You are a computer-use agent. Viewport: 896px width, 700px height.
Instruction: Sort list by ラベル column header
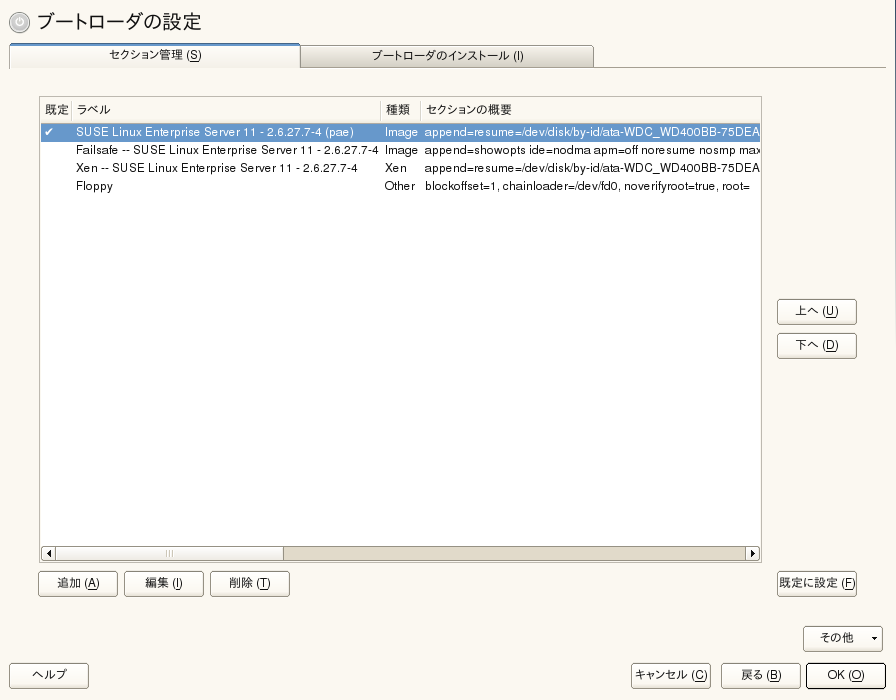[x=226, y=110]
